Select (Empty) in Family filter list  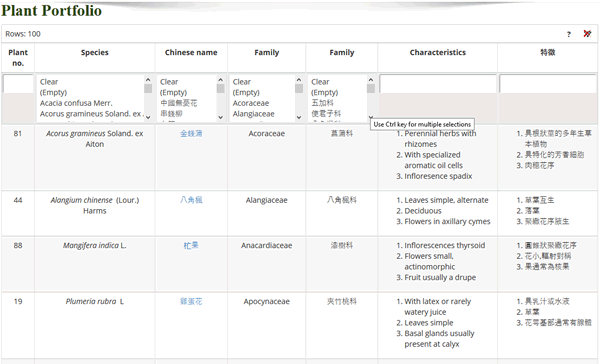point(246,93)
